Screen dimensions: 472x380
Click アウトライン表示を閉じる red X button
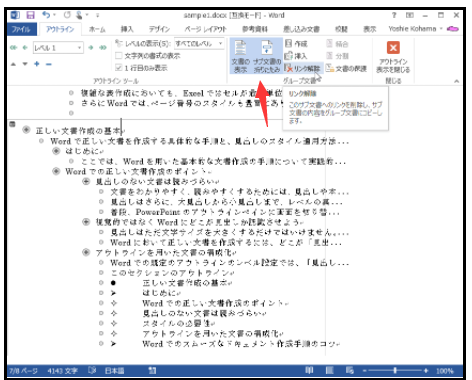coord(393,56)
